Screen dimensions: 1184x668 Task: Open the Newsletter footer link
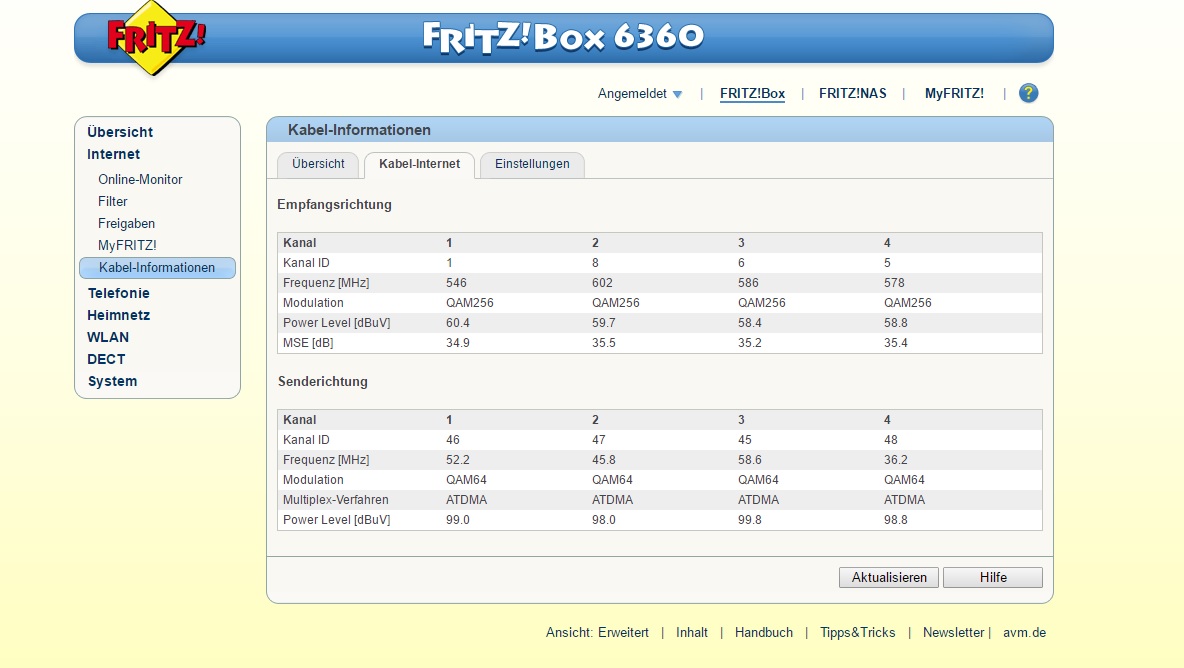coord(954,633)
